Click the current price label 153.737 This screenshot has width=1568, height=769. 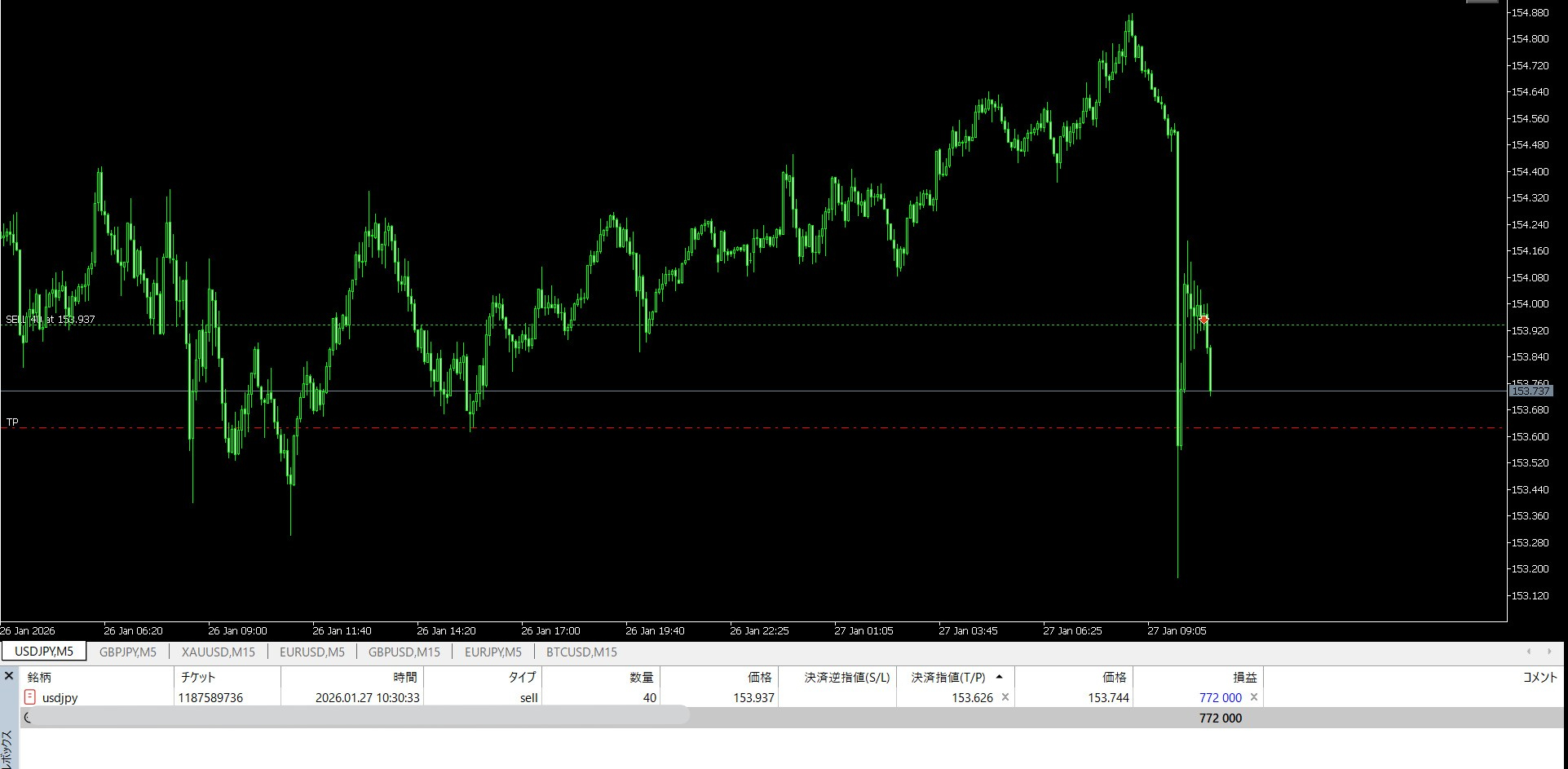(1530, 391)
